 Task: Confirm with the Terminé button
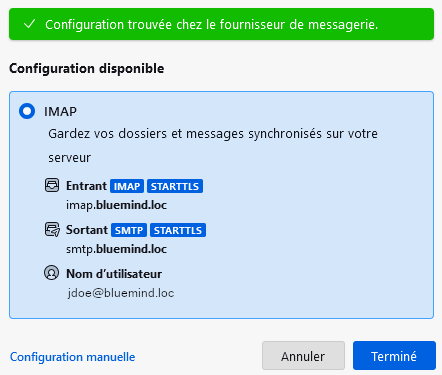(x=394, y=356)
